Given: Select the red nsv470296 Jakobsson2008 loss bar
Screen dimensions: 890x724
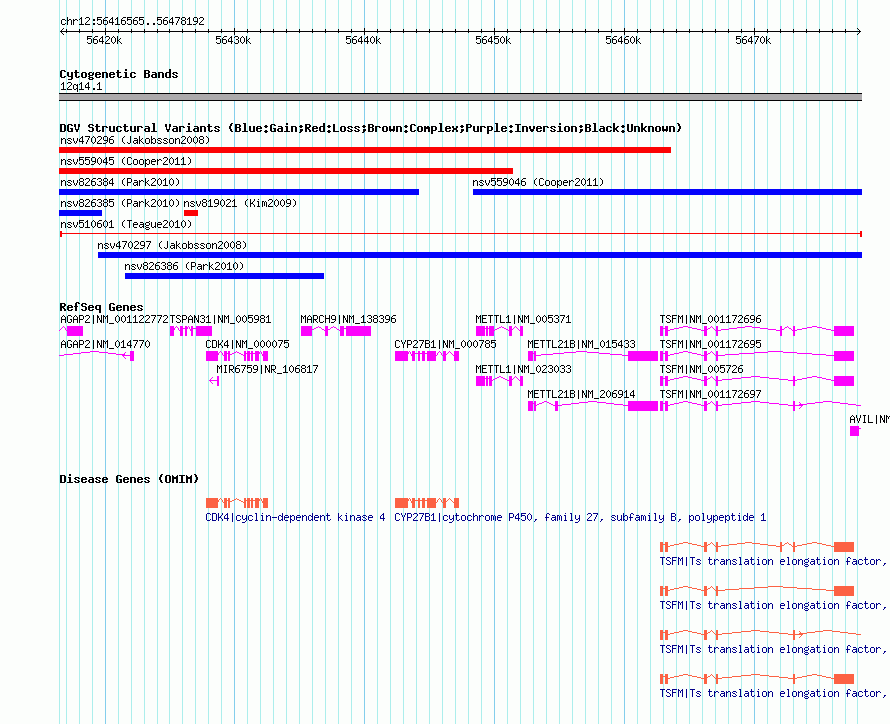Looking at the screenshot, I should (365, 150).
